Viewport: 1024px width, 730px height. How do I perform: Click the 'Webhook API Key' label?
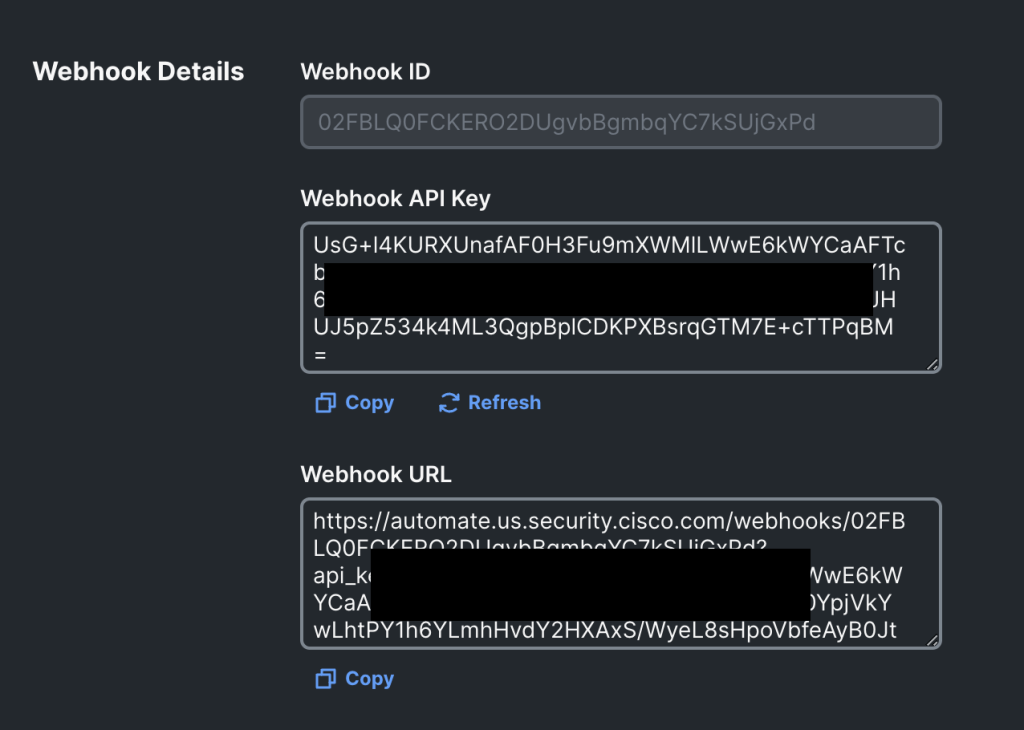395,198
